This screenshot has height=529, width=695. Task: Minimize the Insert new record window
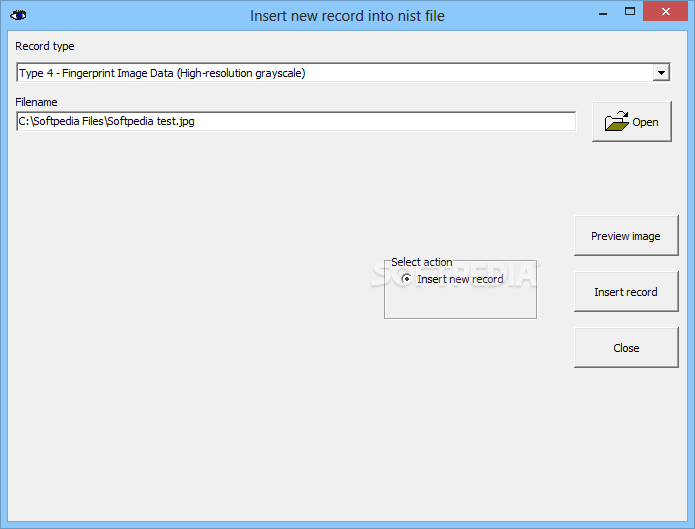pyautogui.click(x=603, y=12)
